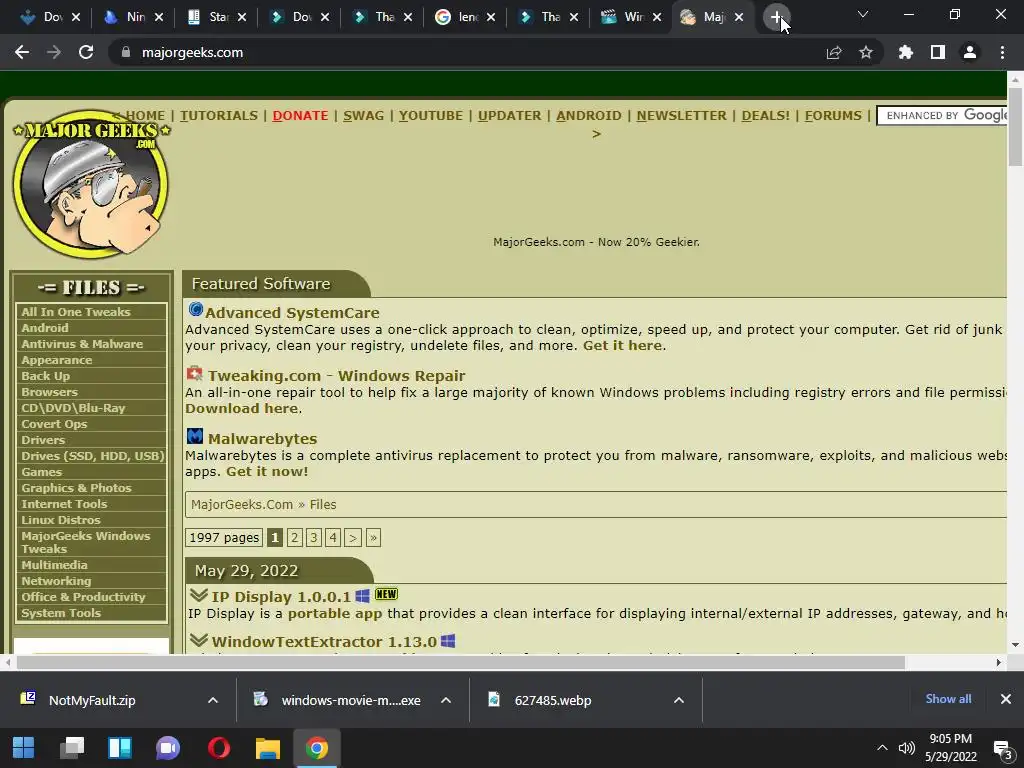
Task: Open 627485.webp download options arrow
Action: [679, 700]
